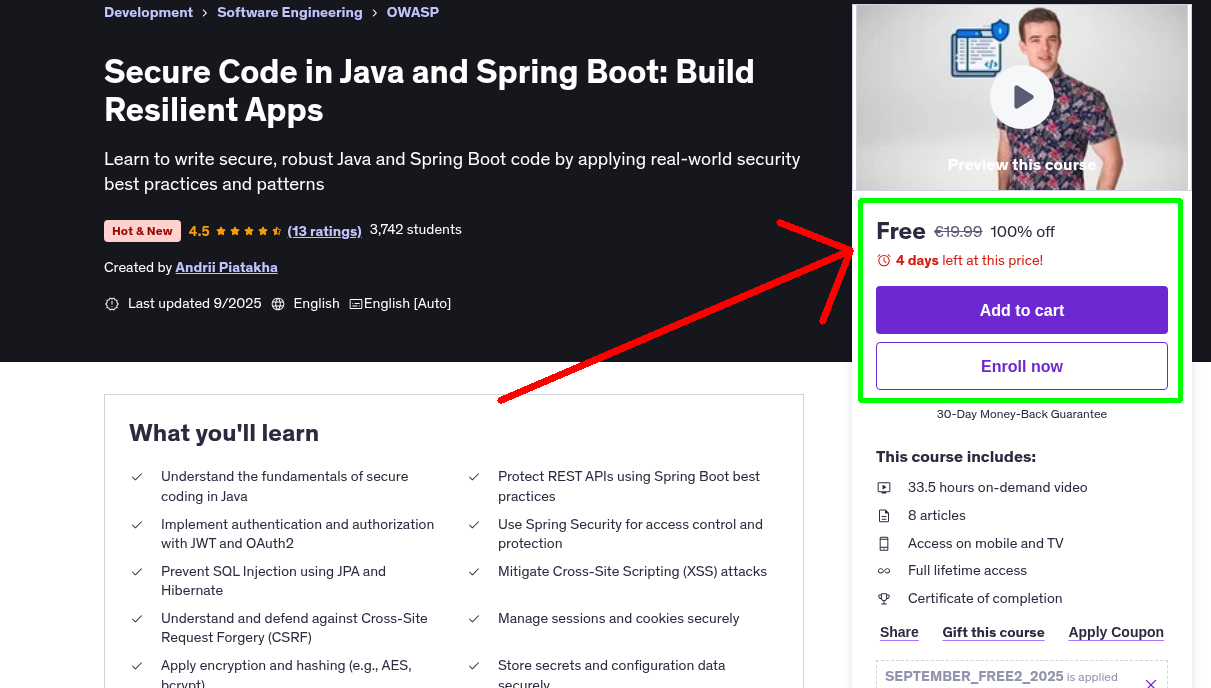Click 33.5 hours on-demand video text
This screenshot has height=688, width=1211.
997,488
